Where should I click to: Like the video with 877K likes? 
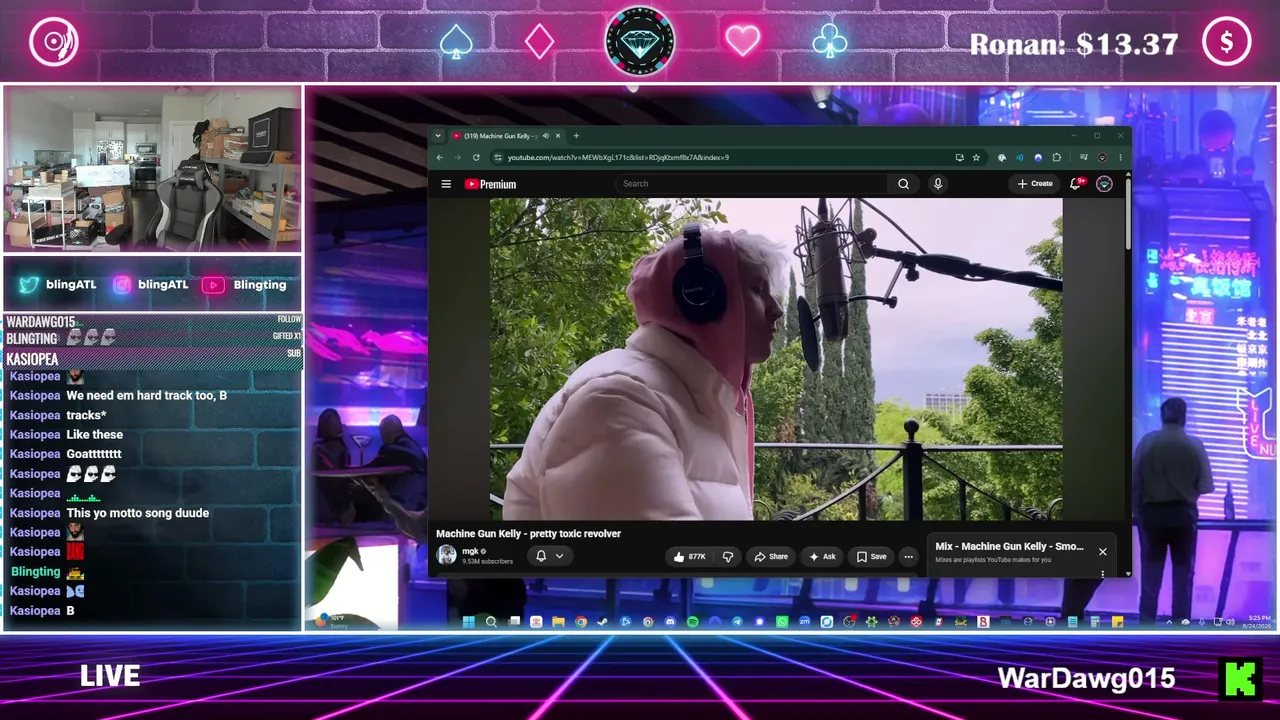tap(690, 556)
